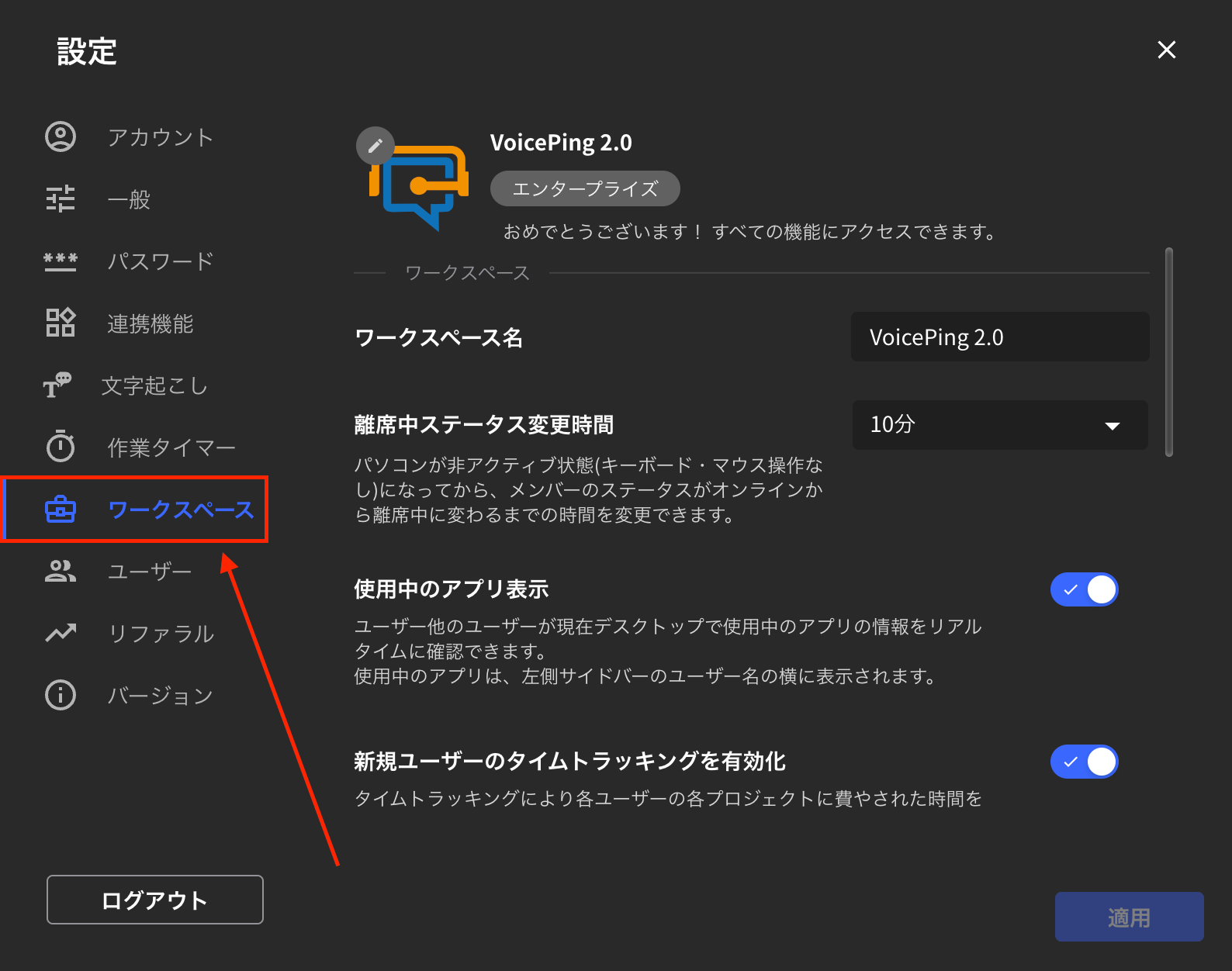Click the 適用 apply button
The image size is (1232, 971).
click(1129, 917)
